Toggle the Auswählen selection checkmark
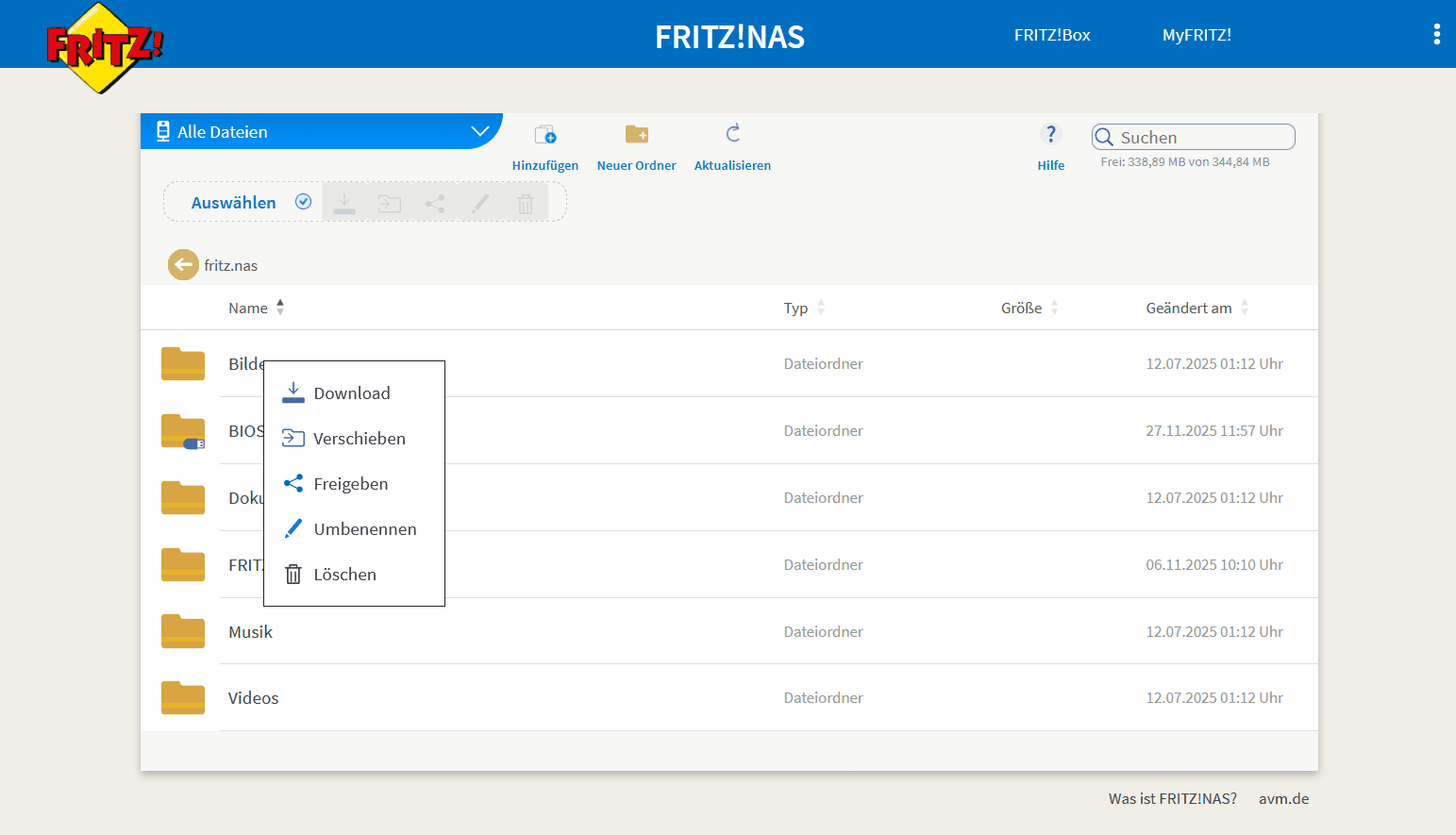 (x=303, y=202)
